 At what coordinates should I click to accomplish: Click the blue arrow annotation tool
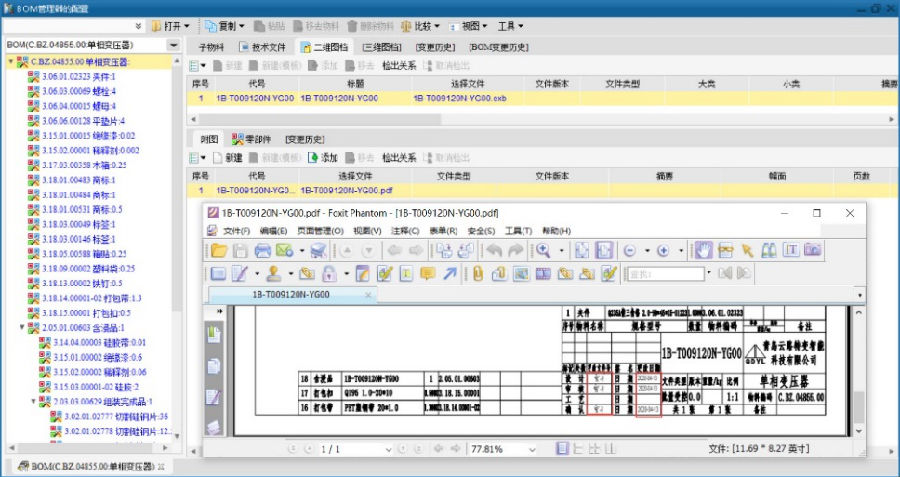(451, 273)
